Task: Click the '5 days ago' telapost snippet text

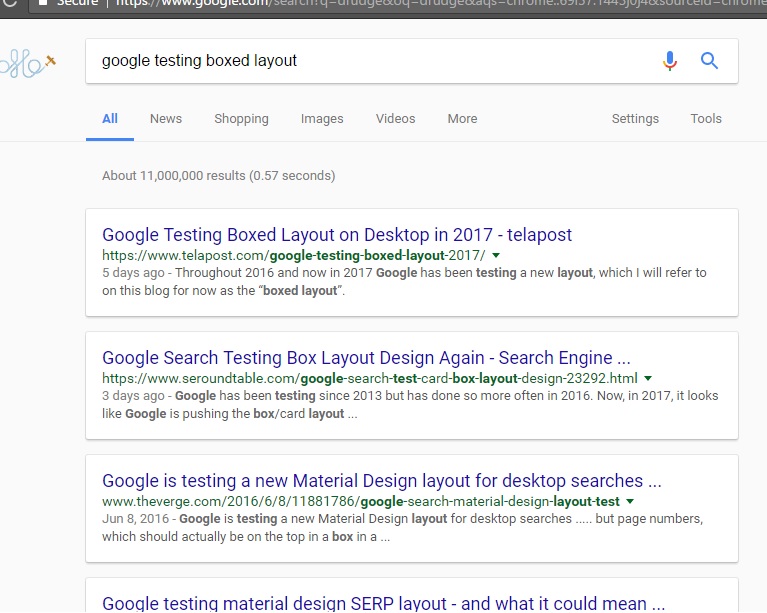Action: click(133, 273)
